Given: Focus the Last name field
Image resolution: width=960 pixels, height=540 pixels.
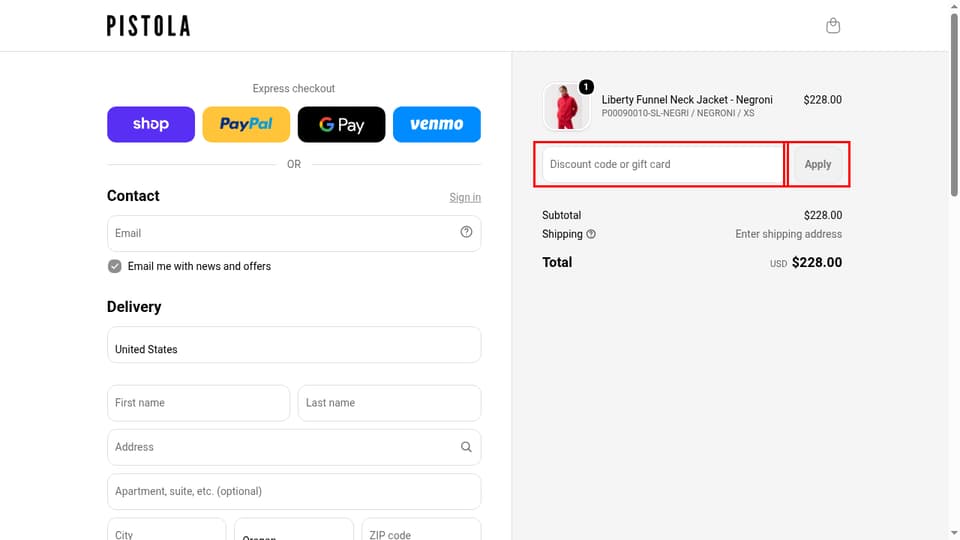Looking at the screenshot, I should click(389, 403).
